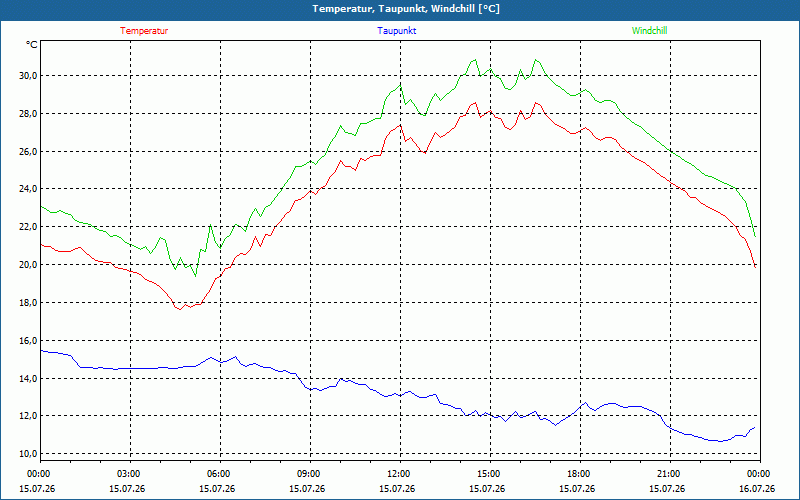Click the 12,0 y-axis value
Viewport: 800px width, 500px height.
(29, 416)
